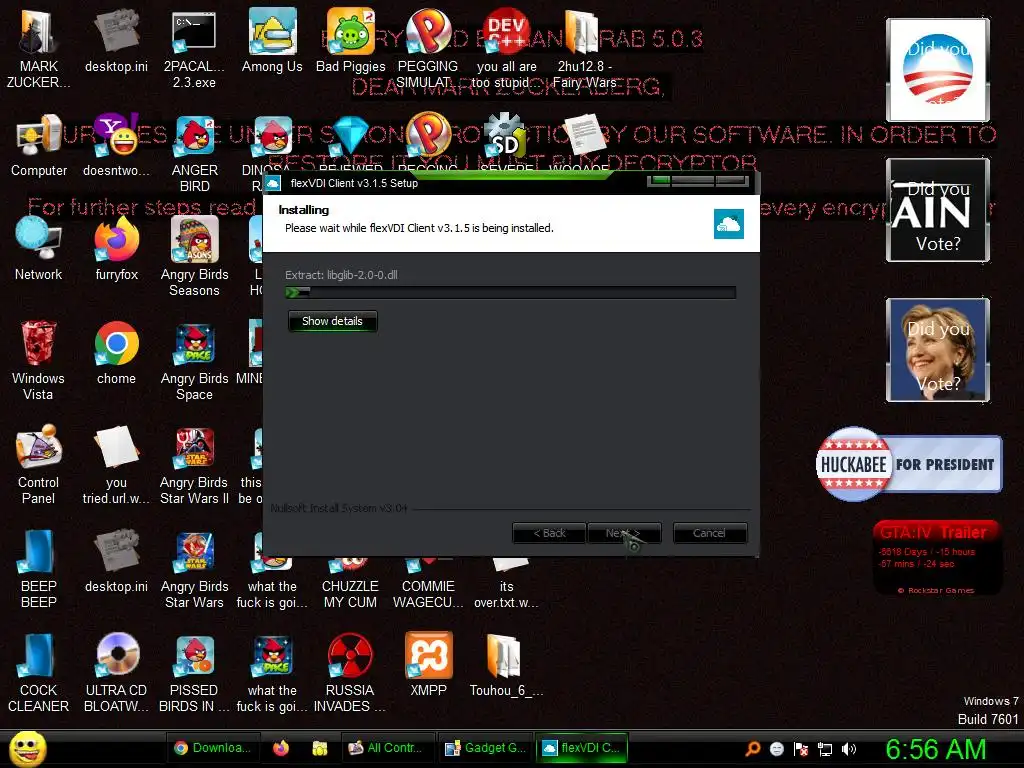
Task: Launch the Among Us desktop shortcut
Action: (x=272, y=41)
